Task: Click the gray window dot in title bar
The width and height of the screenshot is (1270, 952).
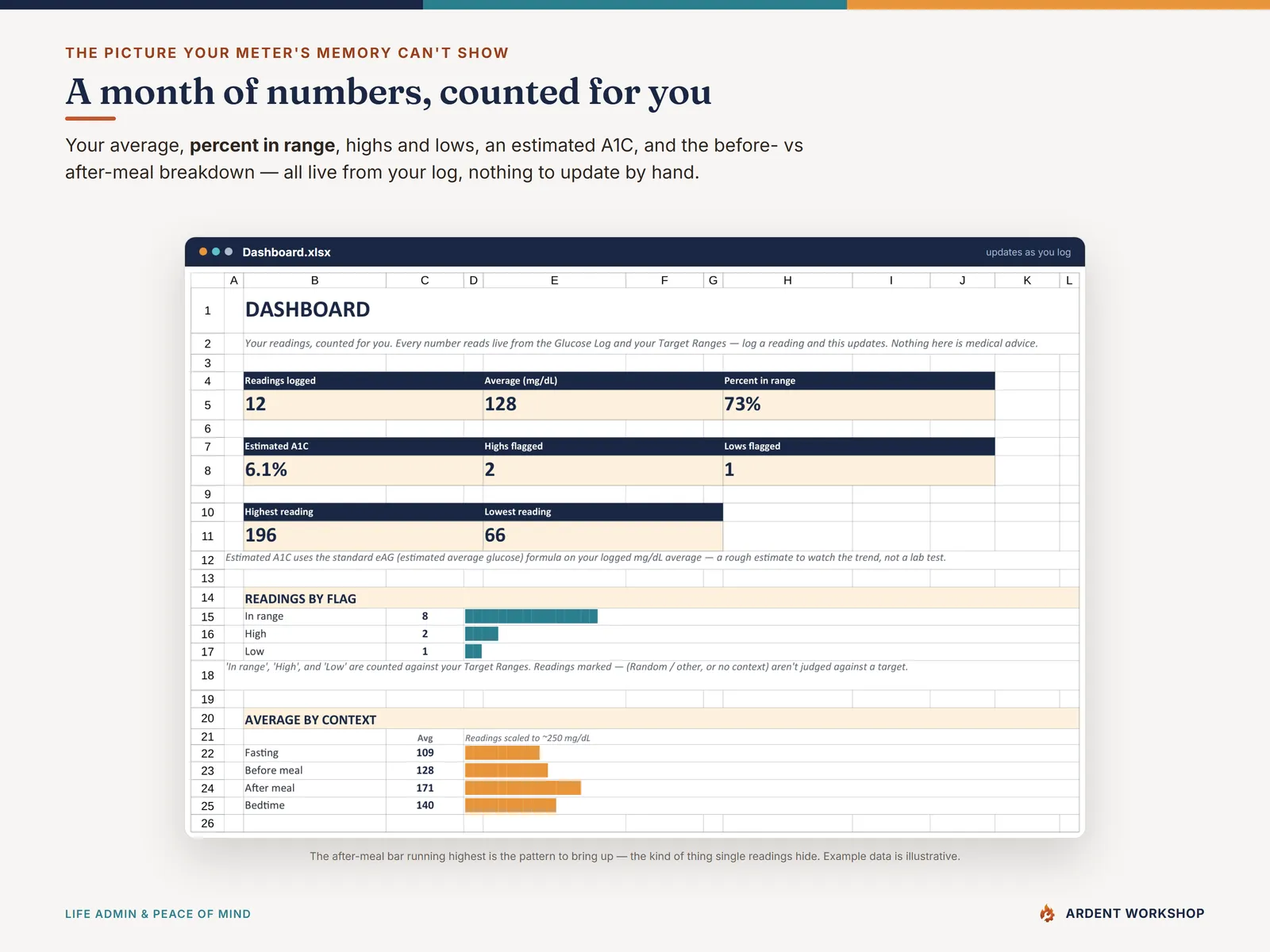Action: click(x=229, y=251)
